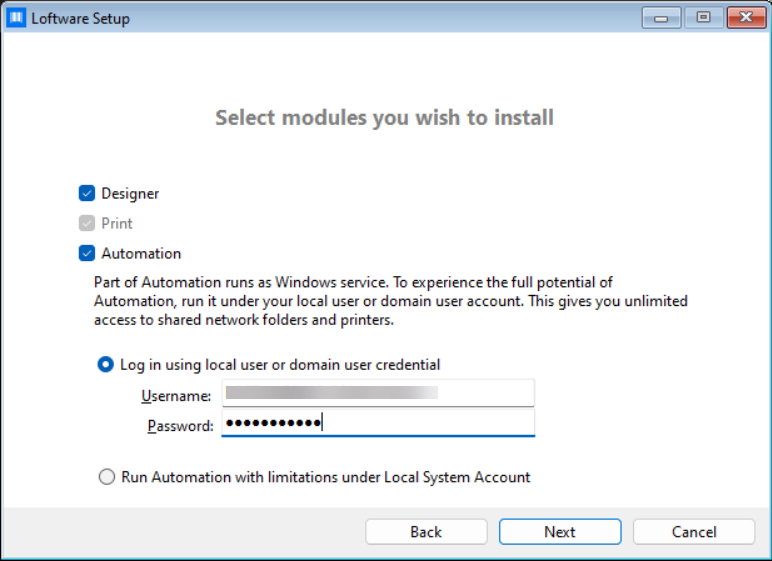This screenshot has height=561, width=772.
Task: Select Run Automation under Local System Account
Action: [107, 477]
